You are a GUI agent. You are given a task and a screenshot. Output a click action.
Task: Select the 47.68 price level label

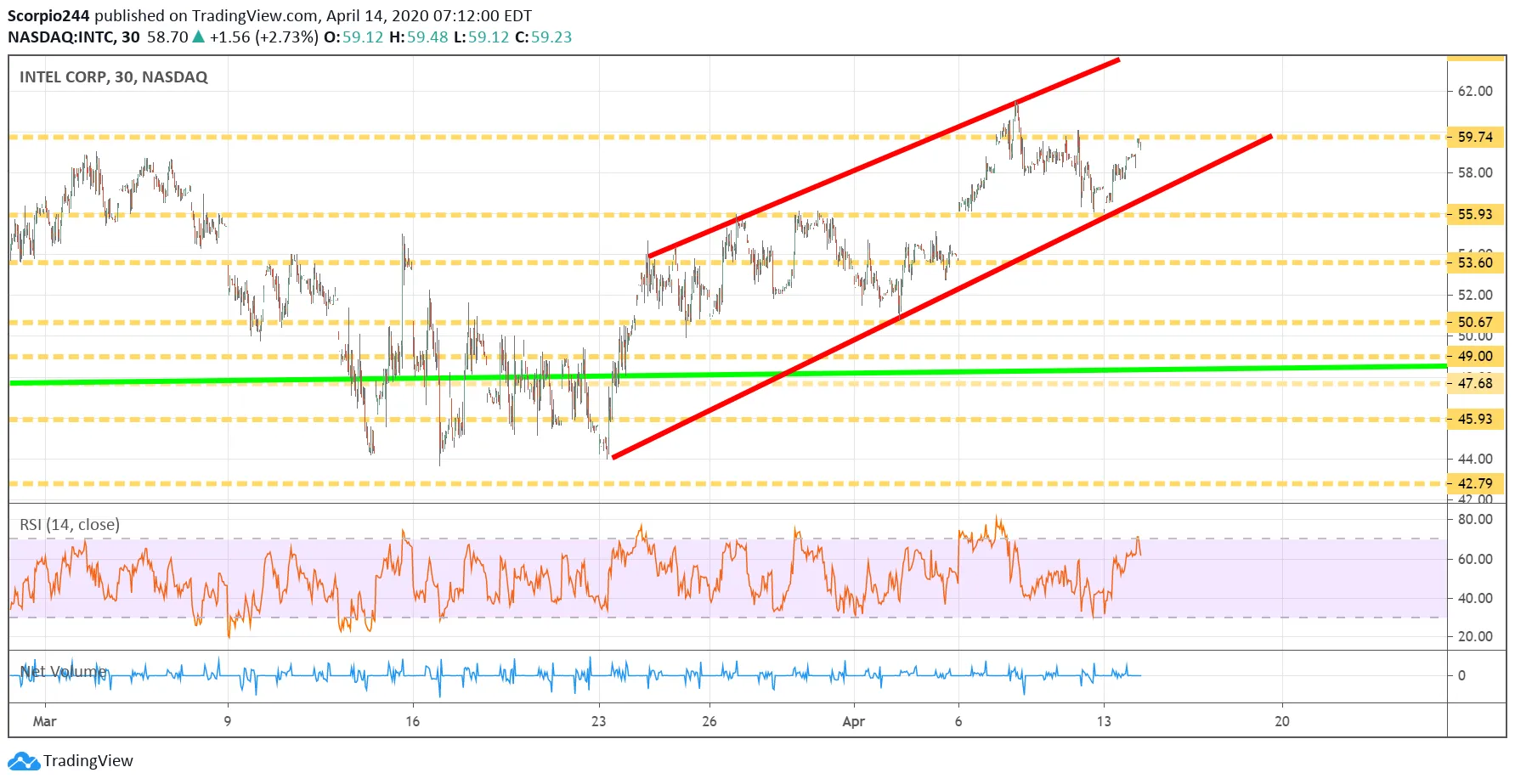coord(1475,383)
